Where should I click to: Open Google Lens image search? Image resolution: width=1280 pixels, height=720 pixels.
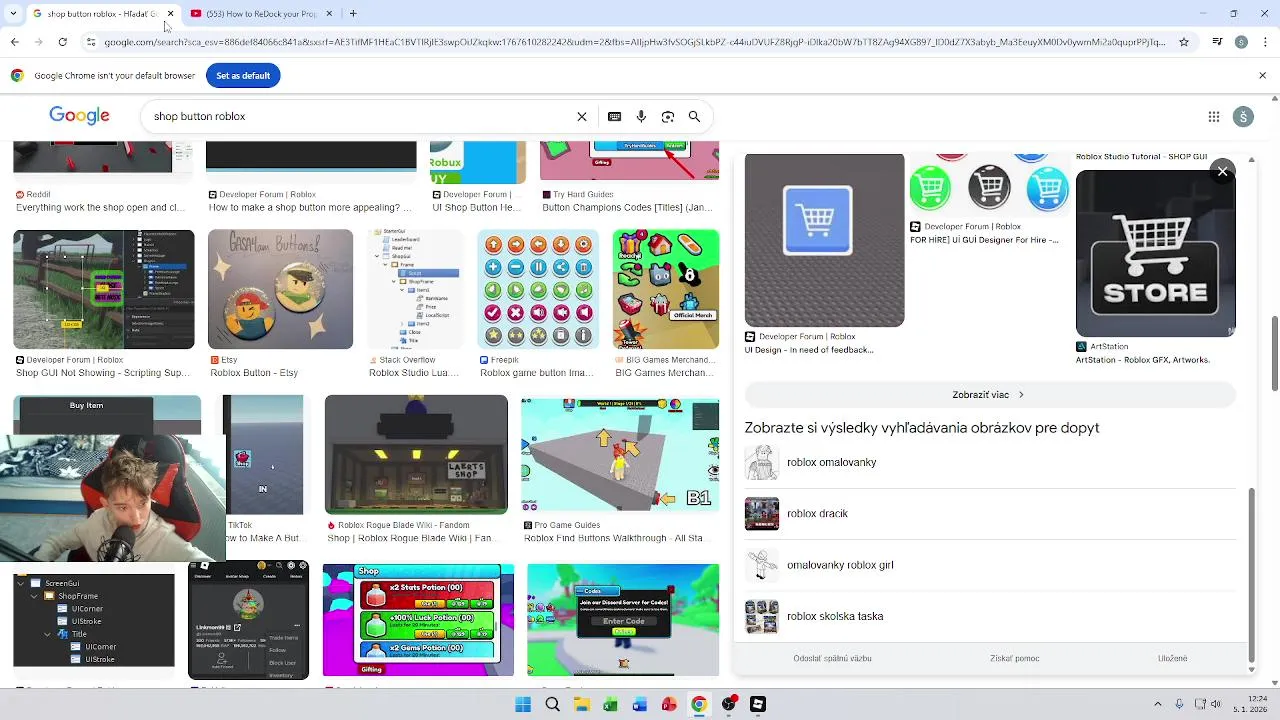(668, 116)
